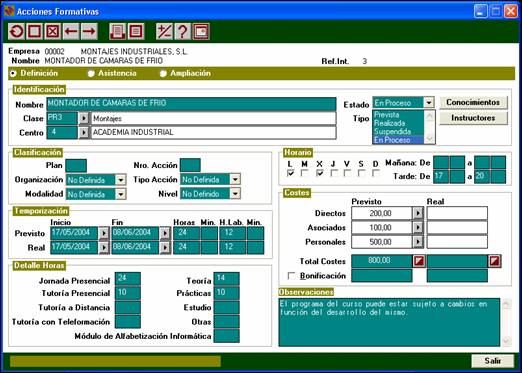
Task: Open the plus/minus calculator toolbar icon
Action: [164, 32]
